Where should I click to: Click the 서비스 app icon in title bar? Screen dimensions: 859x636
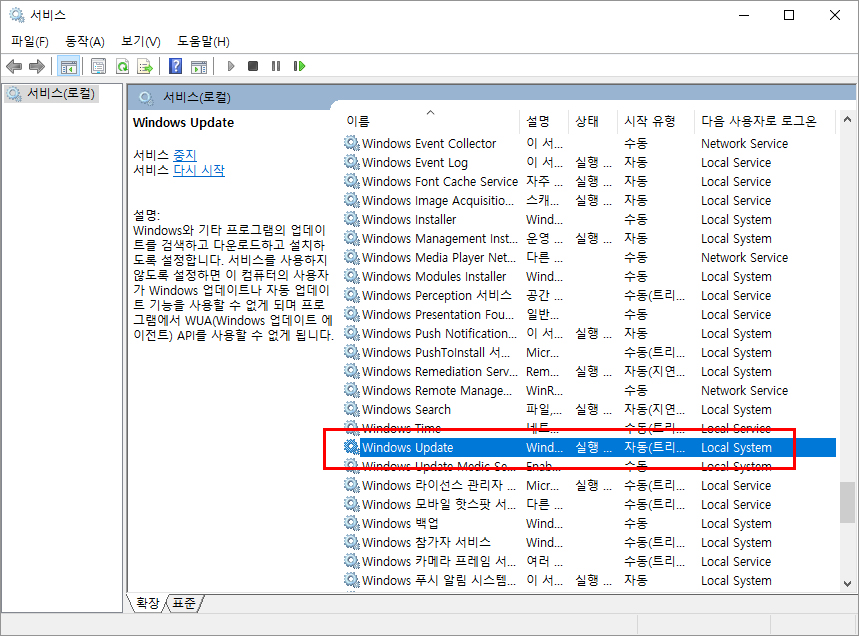coord(17,15)
